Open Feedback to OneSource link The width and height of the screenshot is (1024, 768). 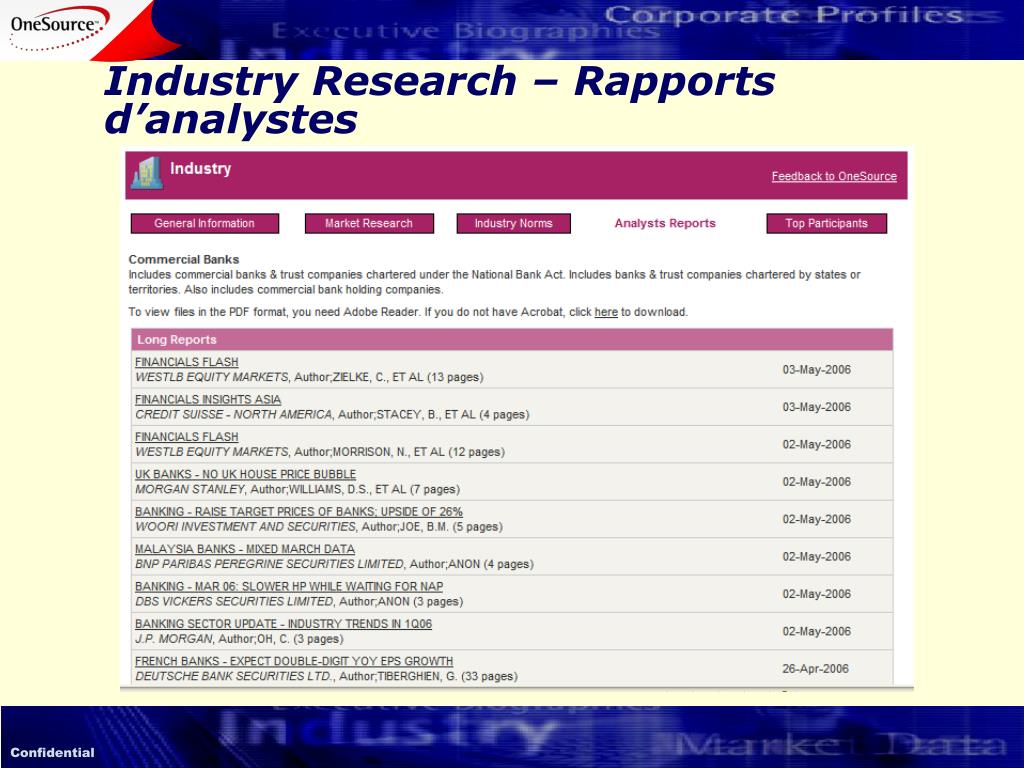pos(834,176)
